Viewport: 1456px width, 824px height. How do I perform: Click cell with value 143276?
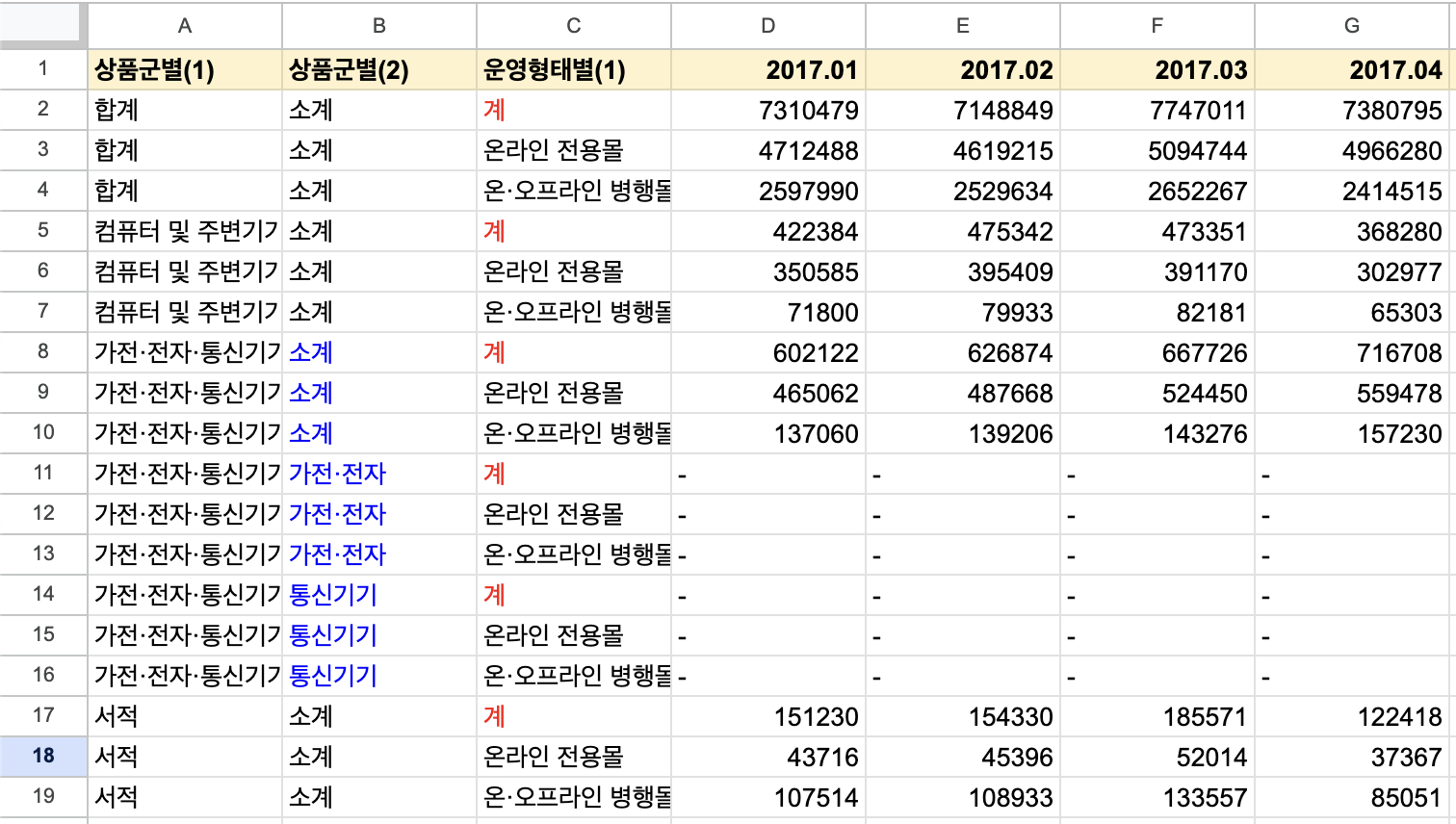tap(1157, 433)
